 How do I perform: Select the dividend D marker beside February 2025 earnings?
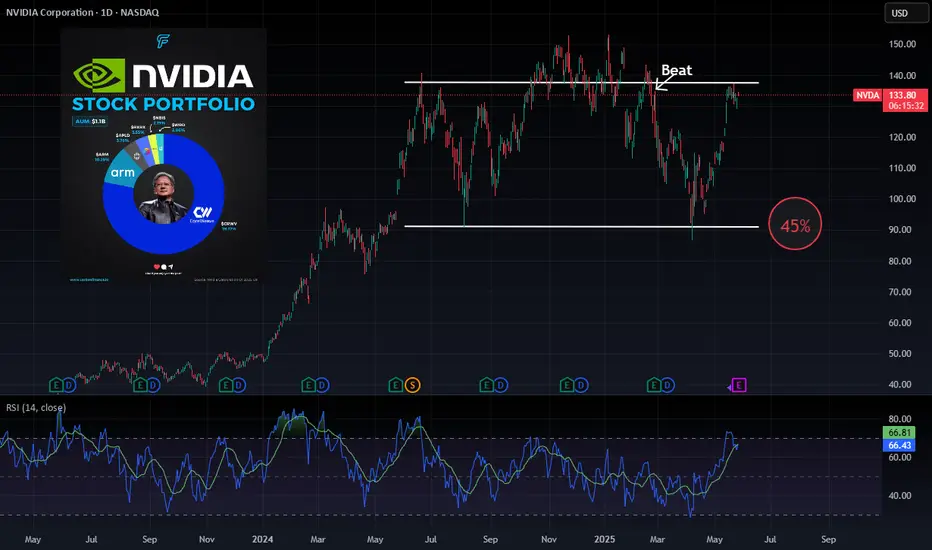pyautogui.click(x=667, y=385)
